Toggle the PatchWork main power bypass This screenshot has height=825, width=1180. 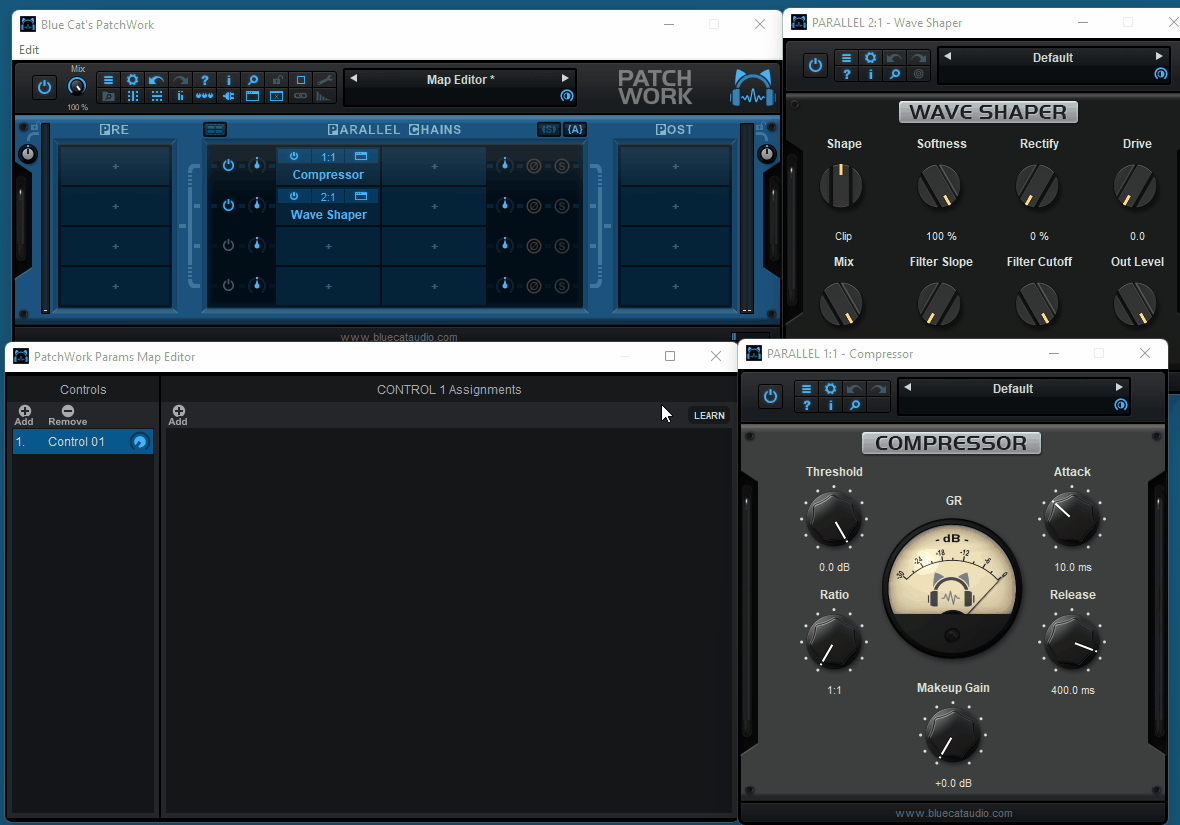(44, 87)
